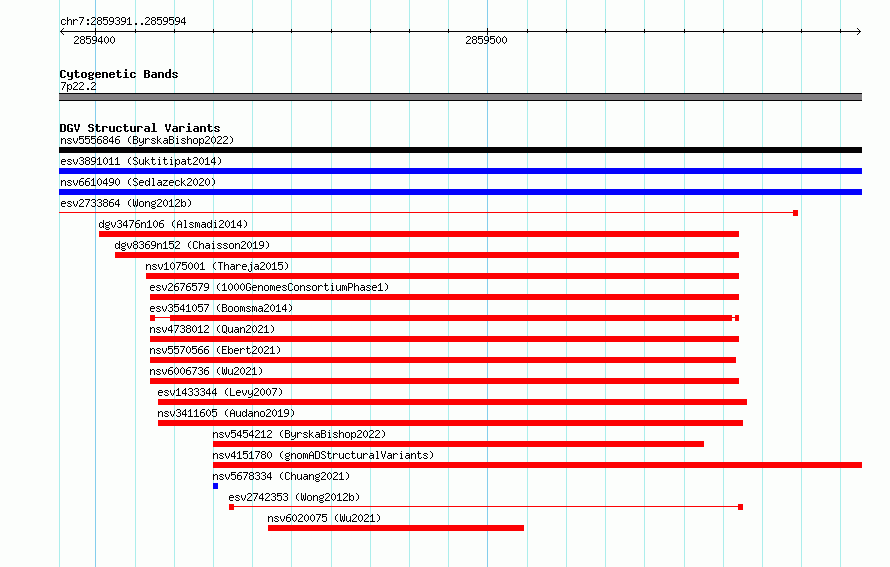Open variant dgv8369n152 (Chaisson2019) label

tap(192, 245)
